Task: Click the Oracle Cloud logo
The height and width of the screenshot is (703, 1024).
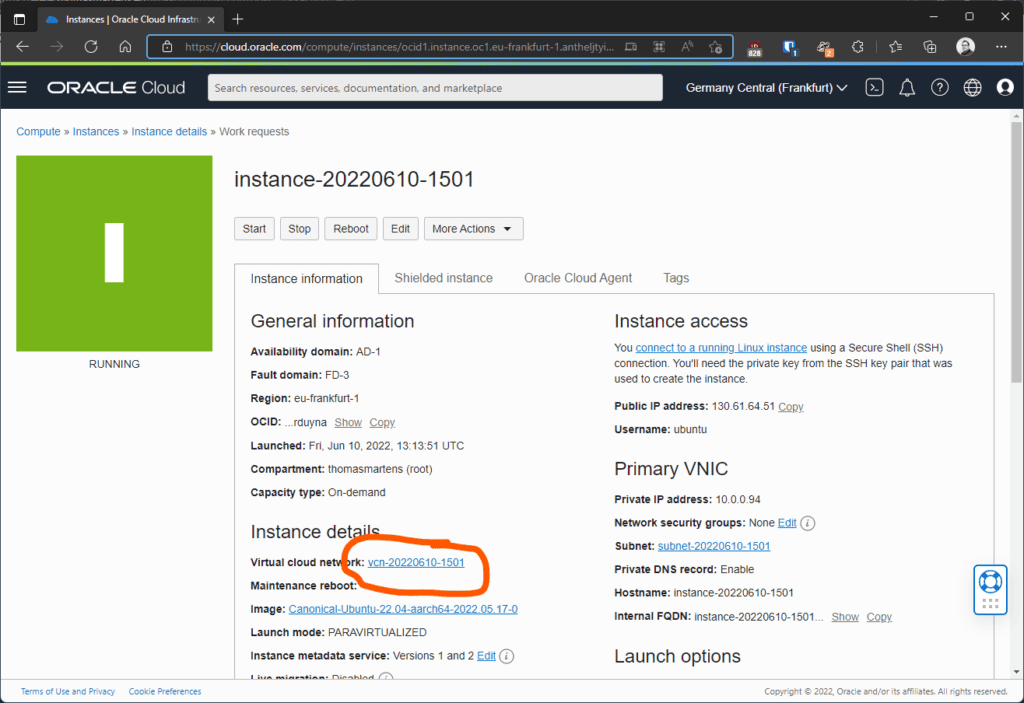Action: click(x=115, y=87)
